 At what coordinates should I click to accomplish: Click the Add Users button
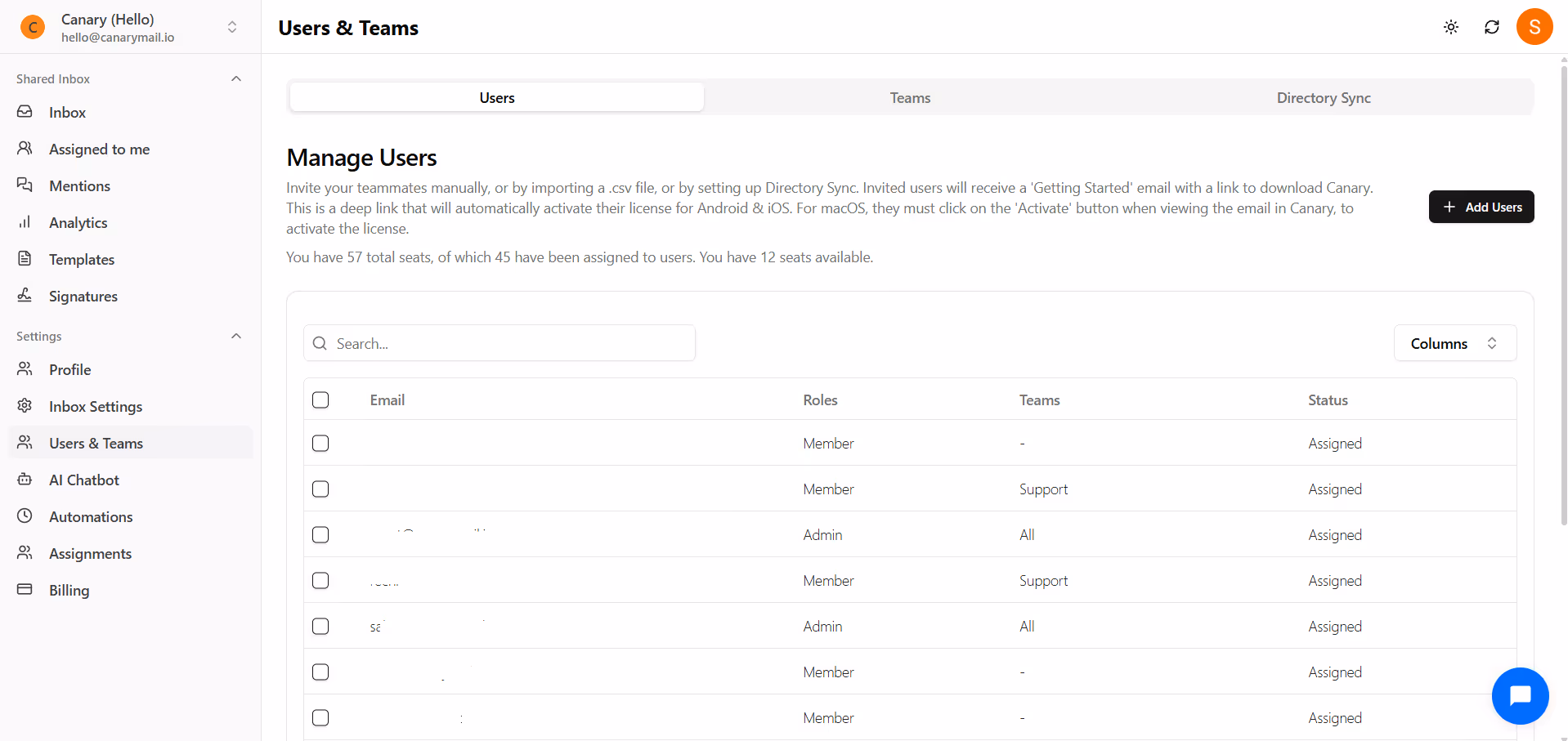1481,207
